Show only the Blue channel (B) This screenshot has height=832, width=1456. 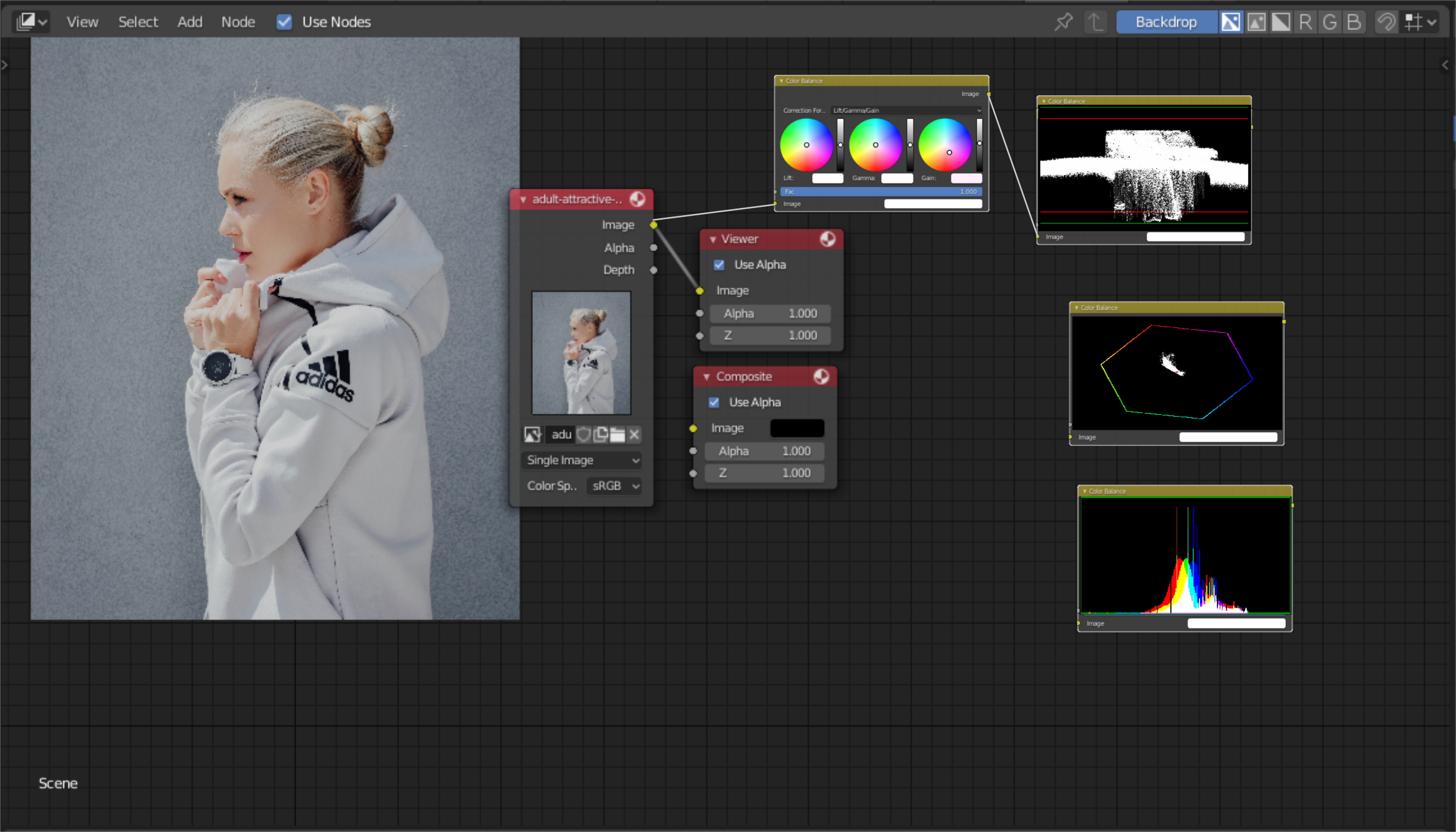point(1354,22)
